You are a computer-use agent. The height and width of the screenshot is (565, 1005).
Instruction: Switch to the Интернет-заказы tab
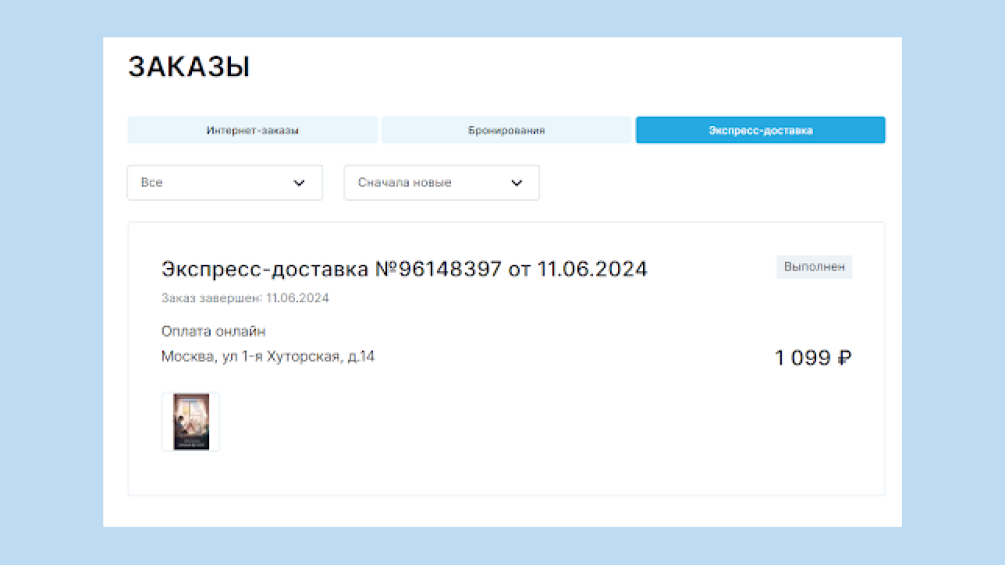[x=252, y=130]
